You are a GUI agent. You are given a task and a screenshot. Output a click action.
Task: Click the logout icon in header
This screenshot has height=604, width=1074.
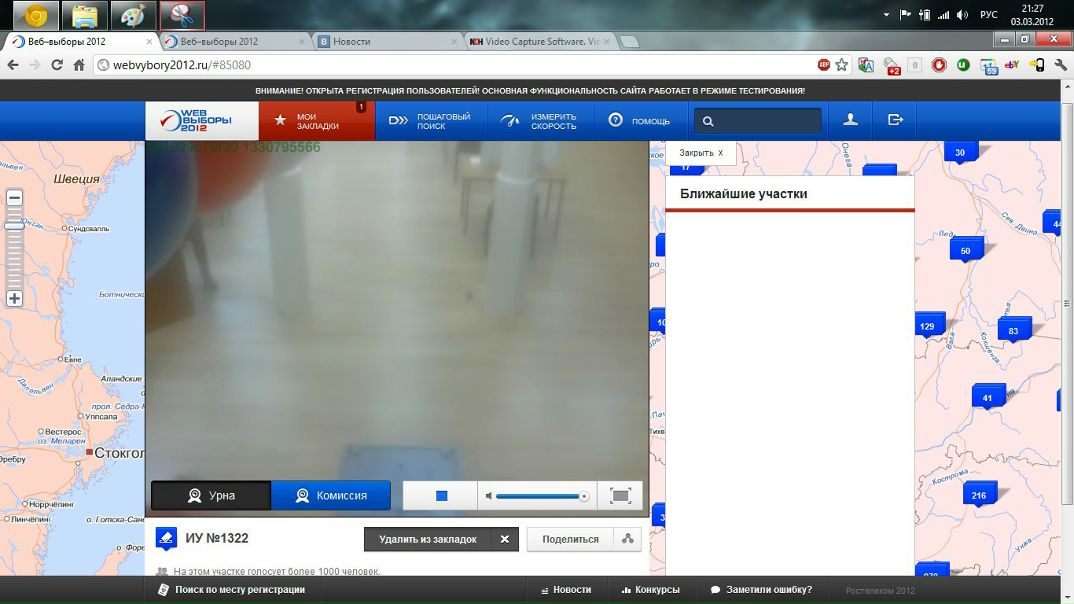pos(895,120)
